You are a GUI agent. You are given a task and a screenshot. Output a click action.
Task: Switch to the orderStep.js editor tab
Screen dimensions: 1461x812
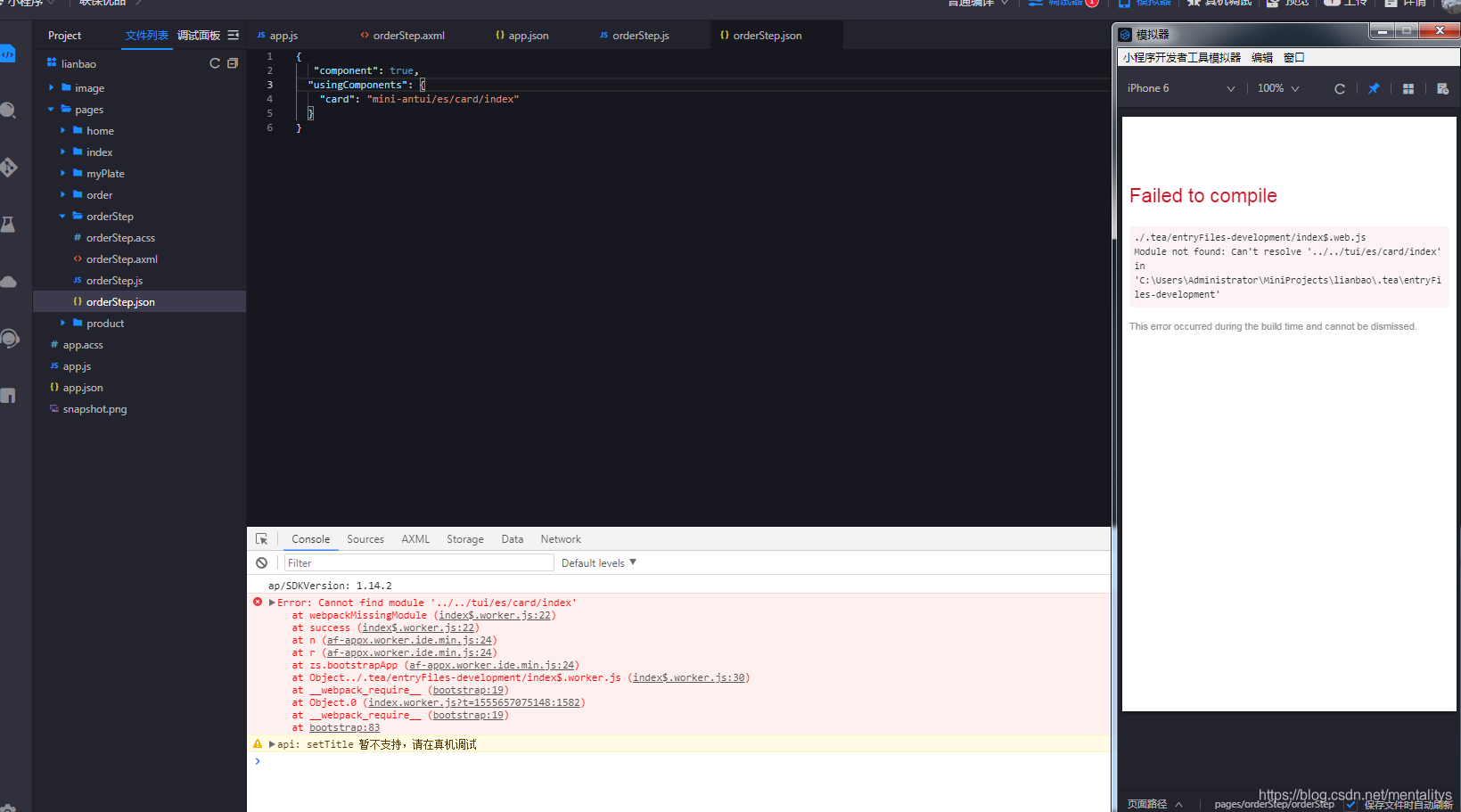640,36
